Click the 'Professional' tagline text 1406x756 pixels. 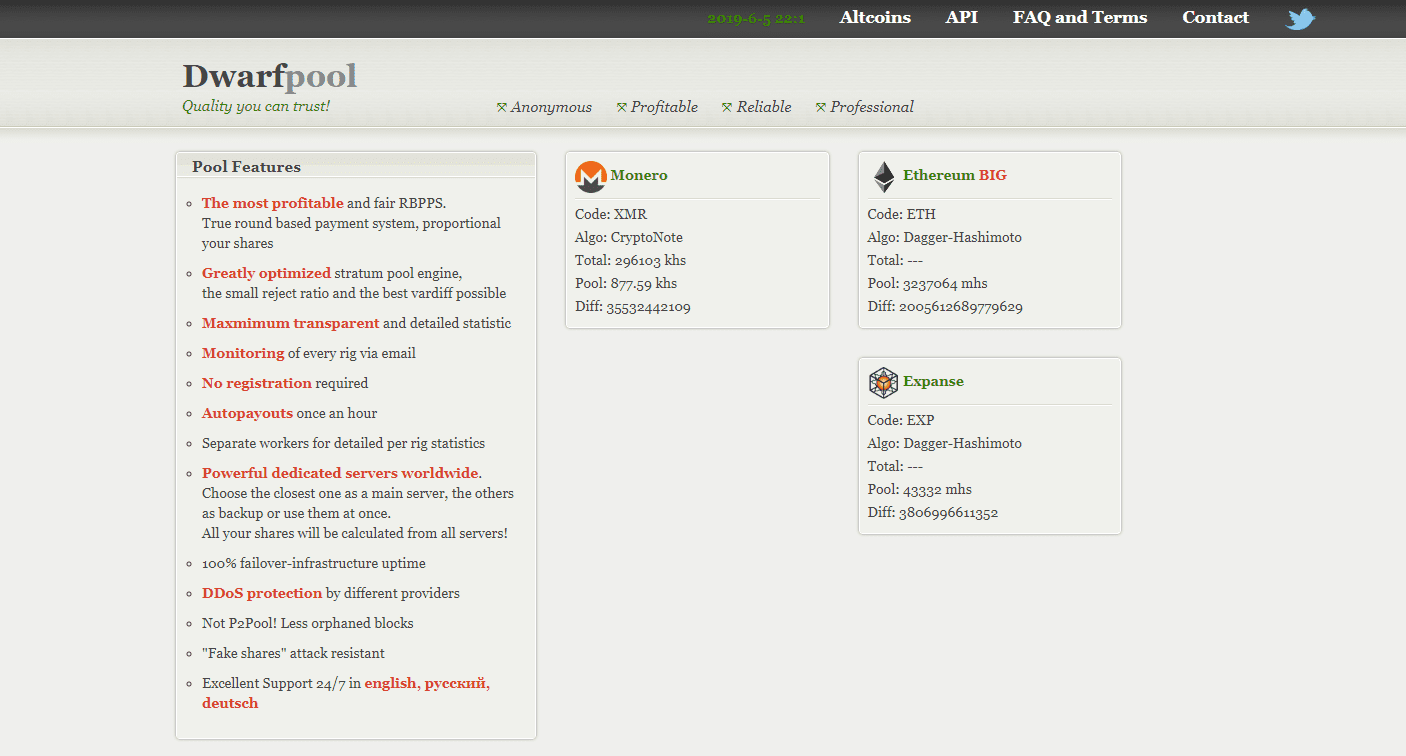coord(872,107)
